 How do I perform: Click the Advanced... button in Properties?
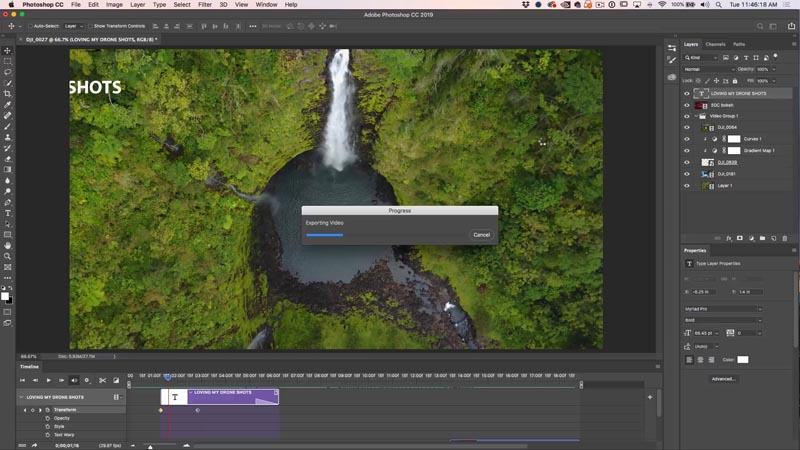click(x=723, y=379)
